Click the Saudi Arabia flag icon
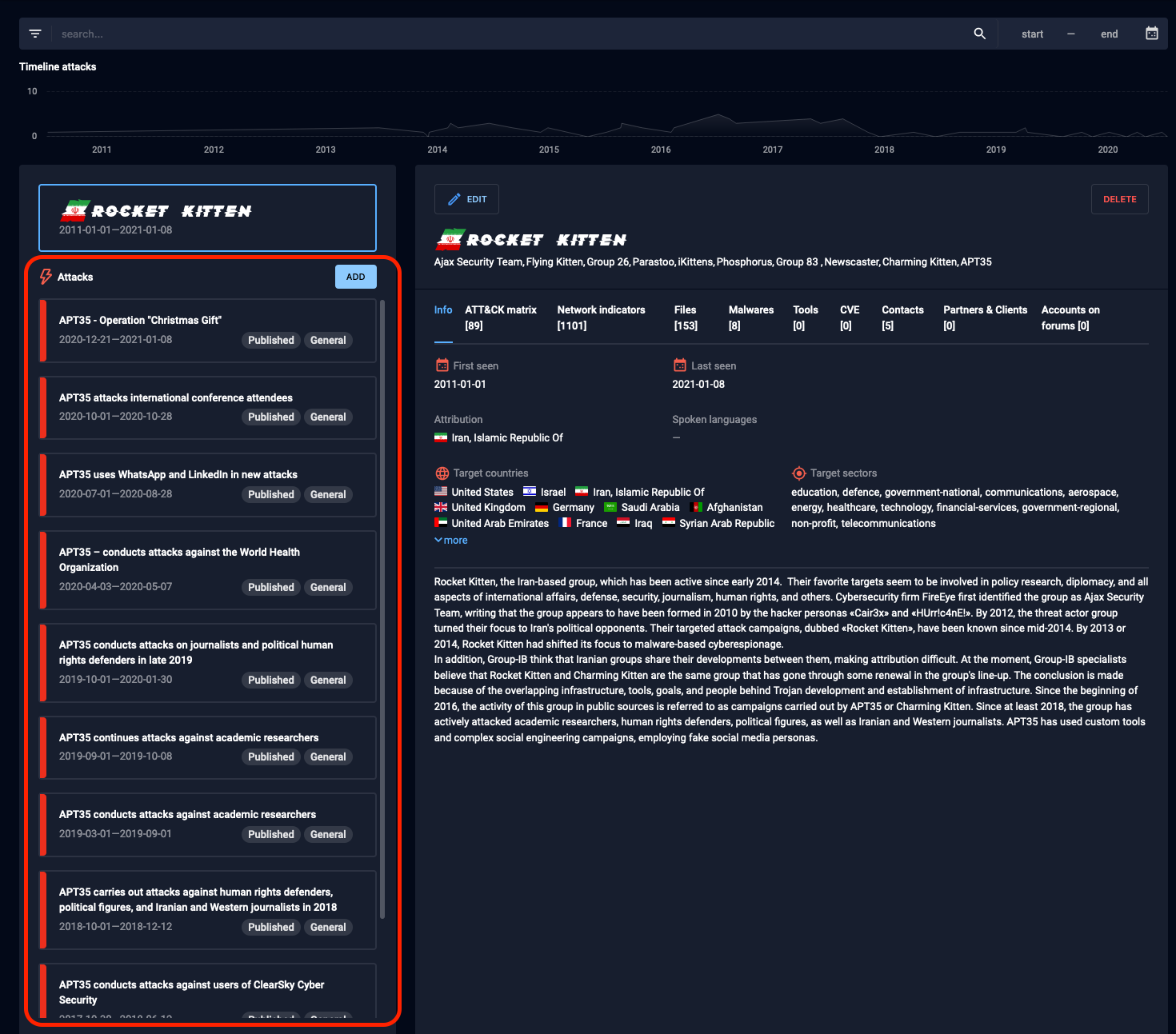1176x1034 pixels. [610, 507]
